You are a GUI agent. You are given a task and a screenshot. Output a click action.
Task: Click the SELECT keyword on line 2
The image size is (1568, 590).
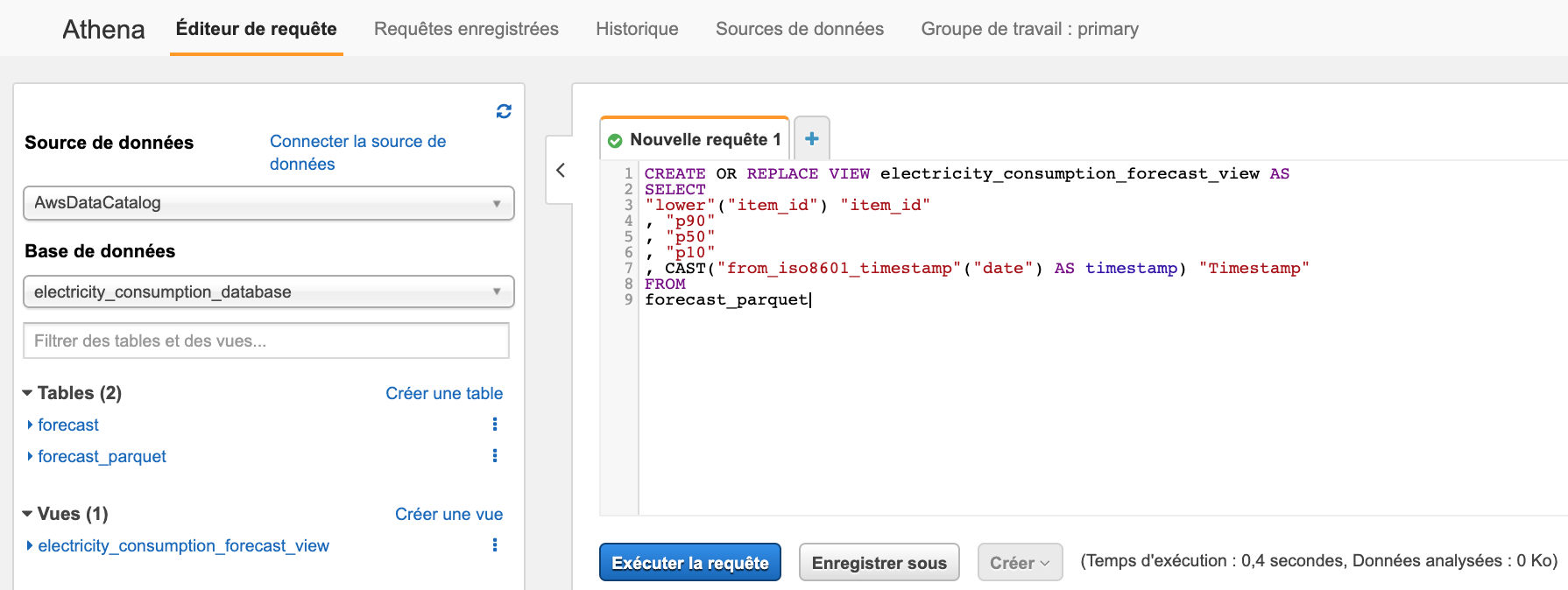pyautogui.click(x=675, y=189)
